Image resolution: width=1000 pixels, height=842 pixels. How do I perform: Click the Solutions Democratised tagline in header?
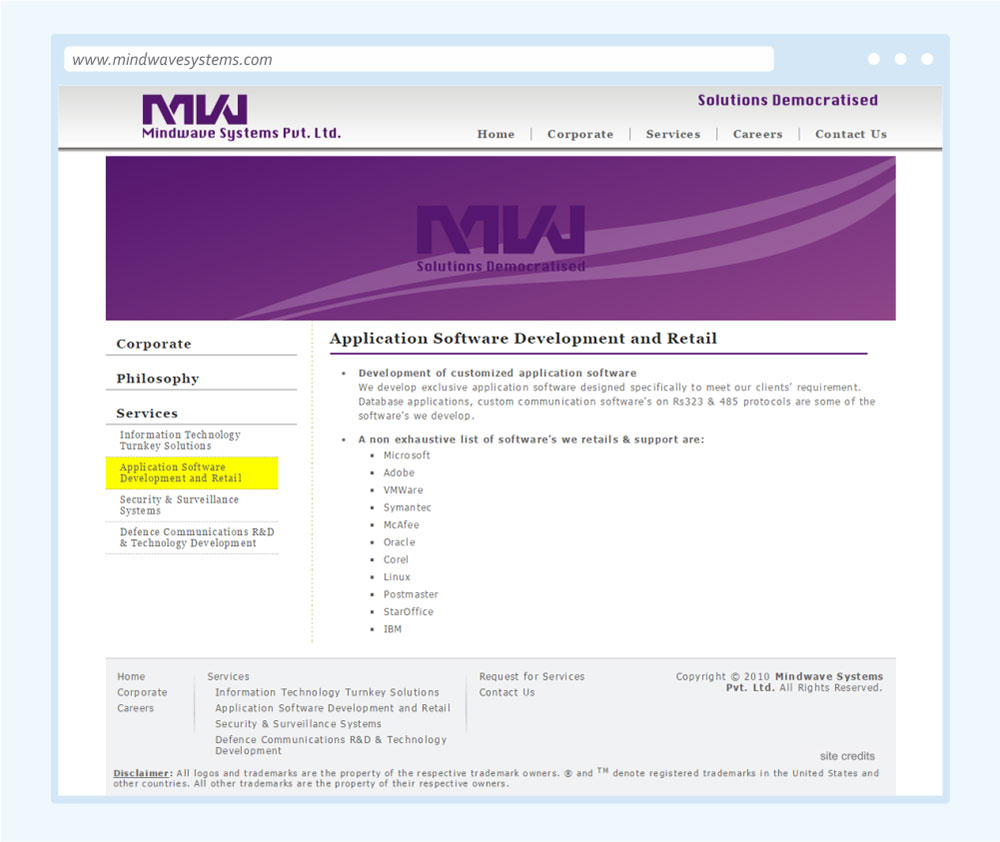point(788,100)
